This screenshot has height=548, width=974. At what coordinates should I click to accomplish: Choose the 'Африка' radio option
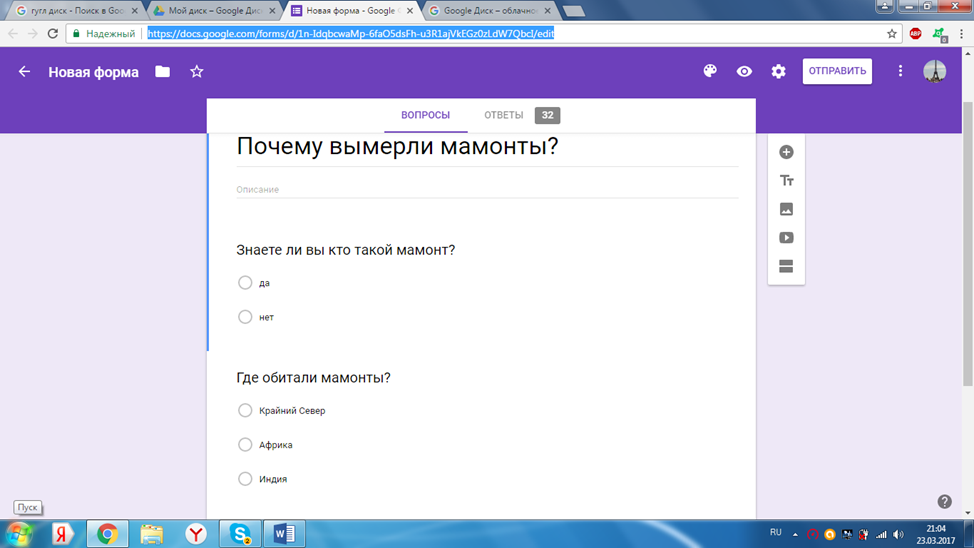pos(245,444)
